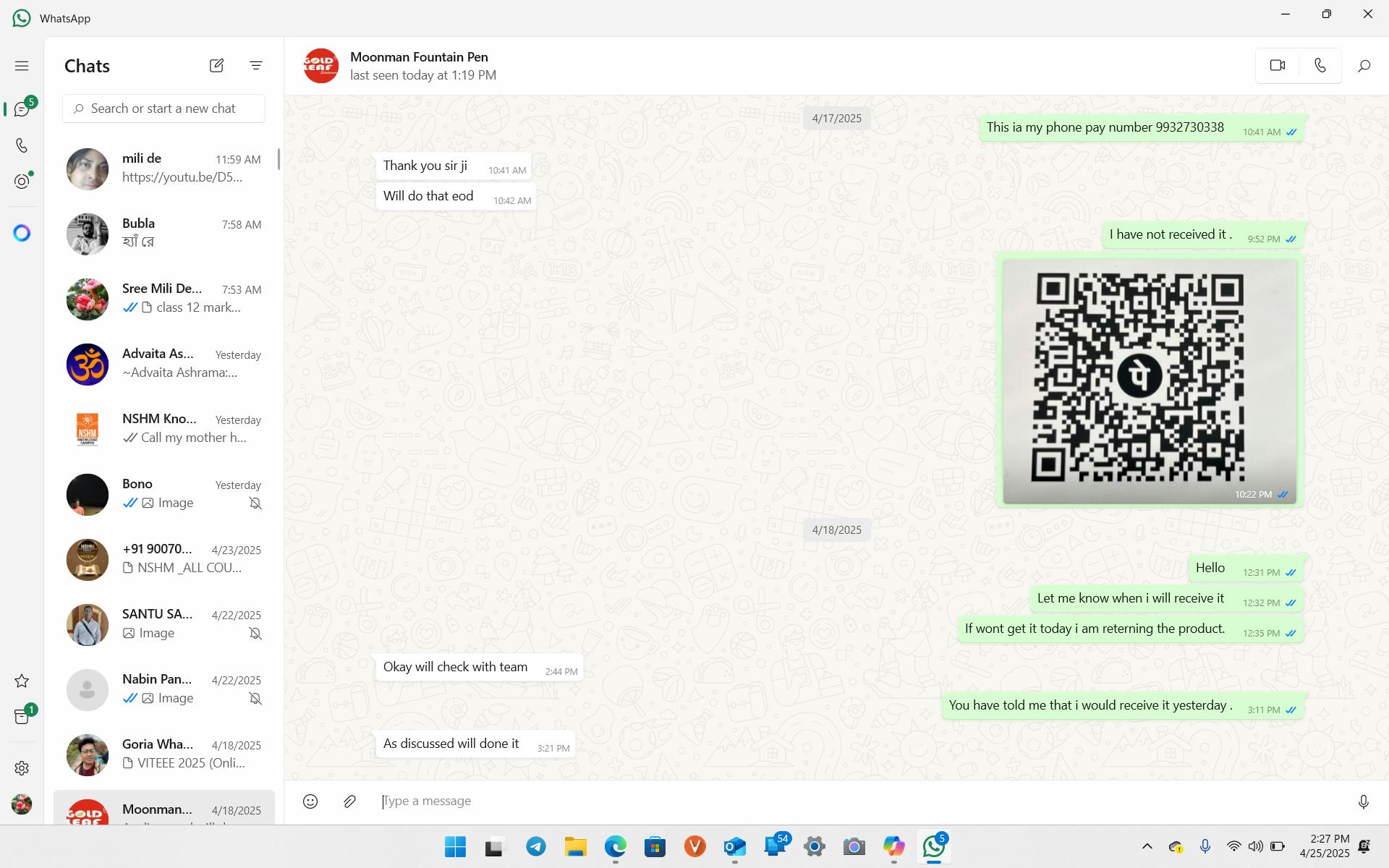This screenshot has height=868, width=1389.
Task: Click the muted bell icon on Nabin Pan chat
Action: (x=255, y=698)
